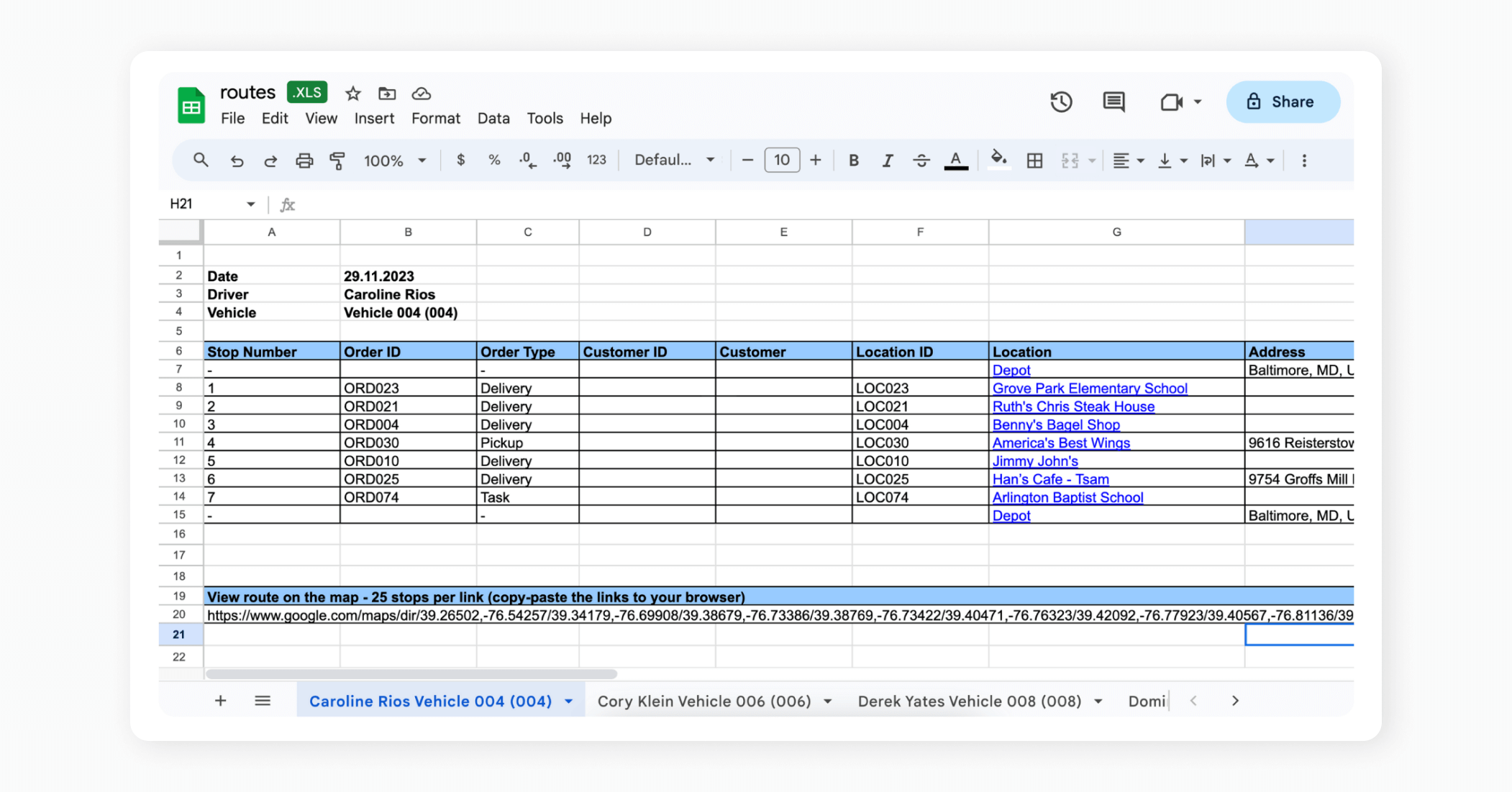Open the zoom 100% dropdown
Viewport: 1512px width, 792px height.
[395, 160]
